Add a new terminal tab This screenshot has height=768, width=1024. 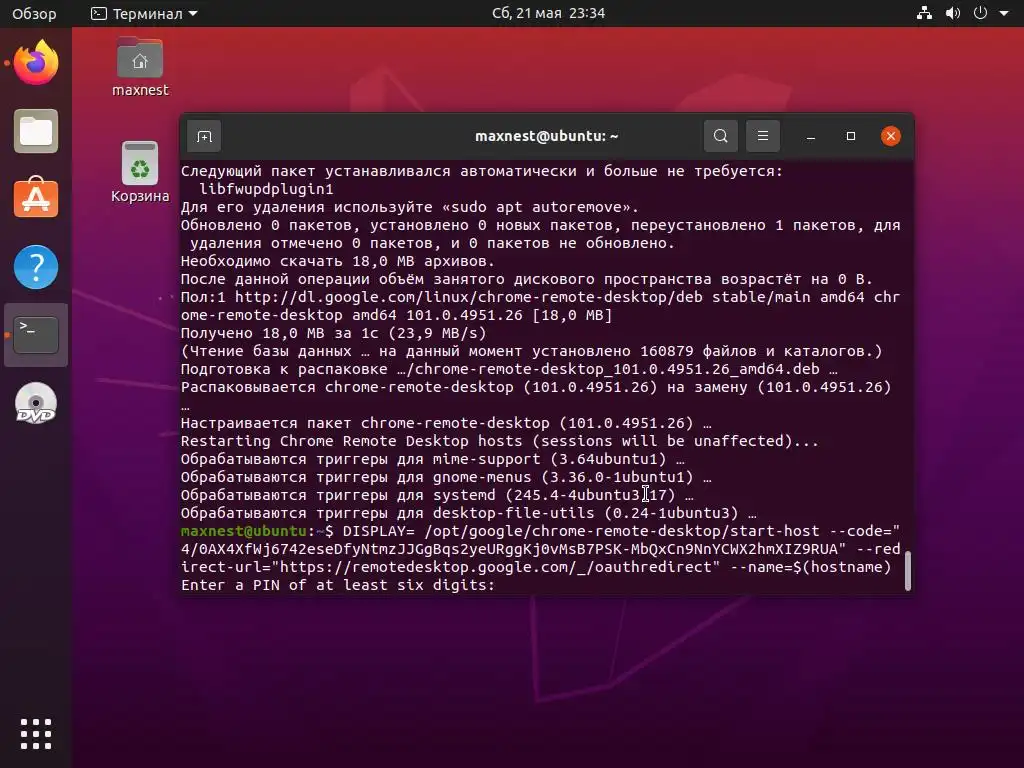(204, 136)
